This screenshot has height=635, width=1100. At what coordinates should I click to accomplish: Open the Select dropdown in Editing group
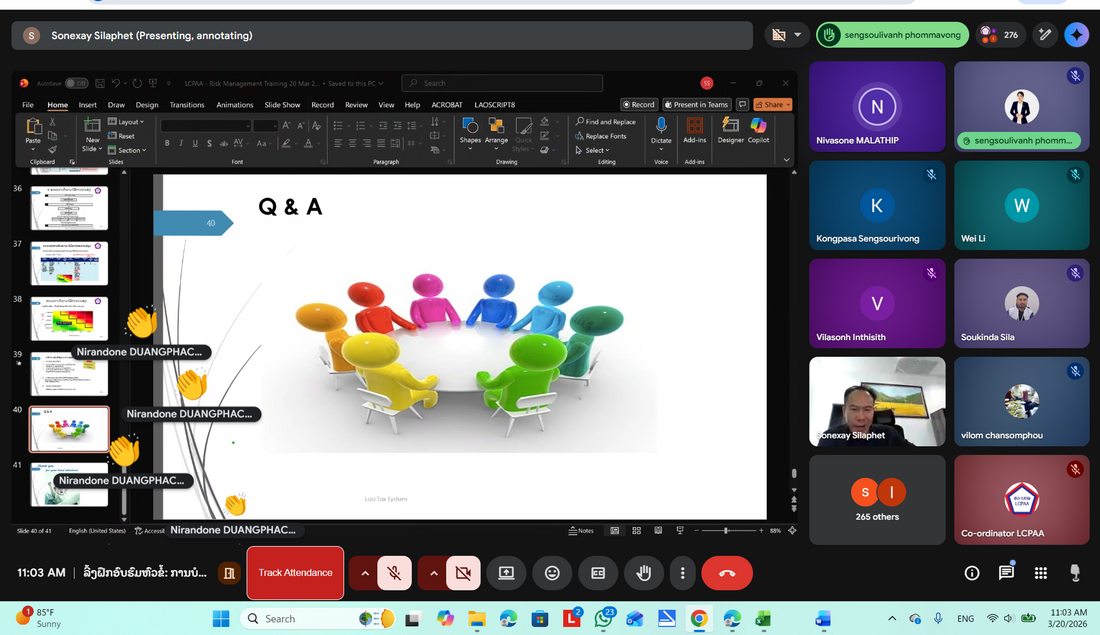click(593, 150)
